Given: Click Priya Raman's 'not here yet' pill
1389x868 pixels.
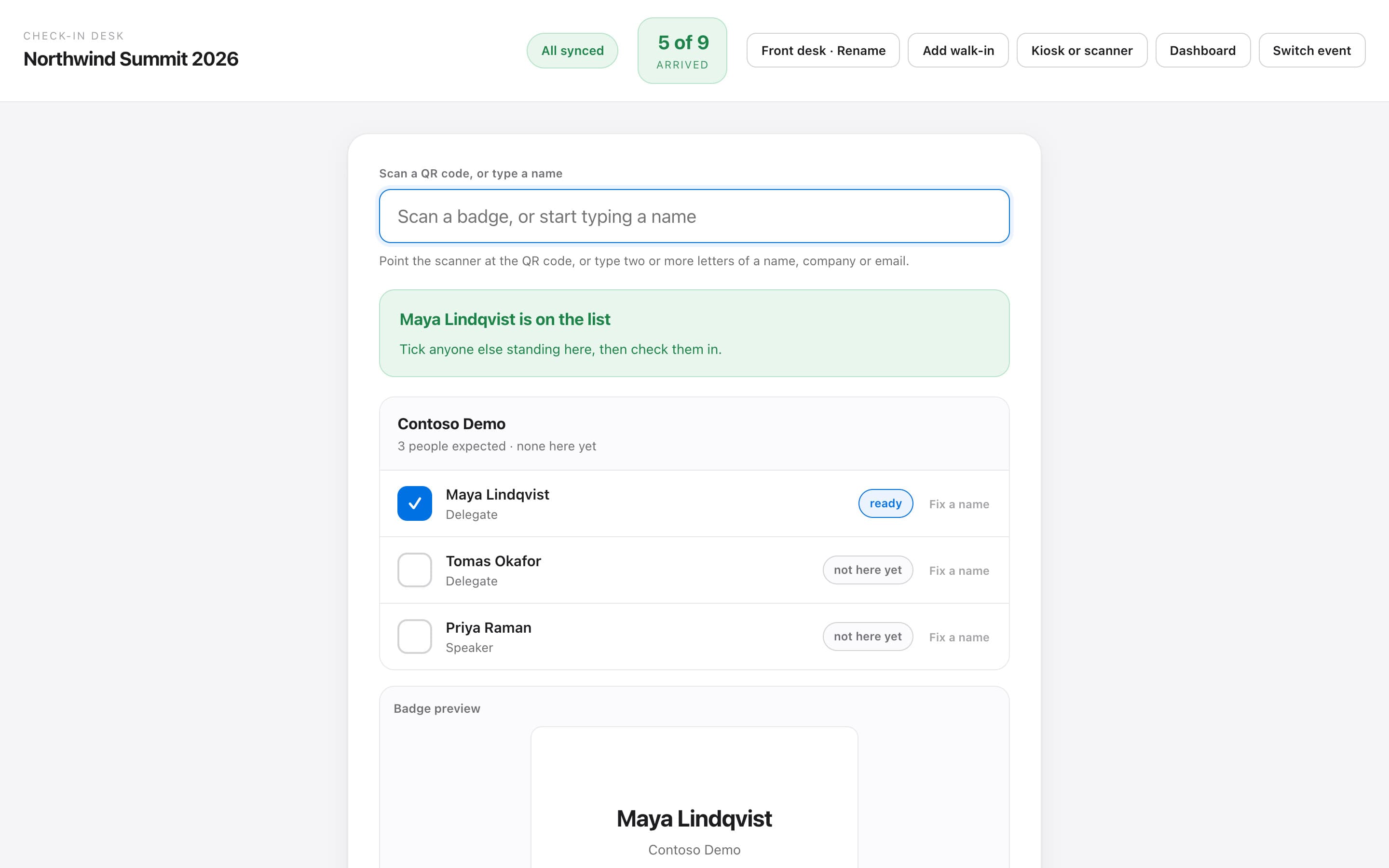Looking at the screenshot, I should click(x=868, y=637).
